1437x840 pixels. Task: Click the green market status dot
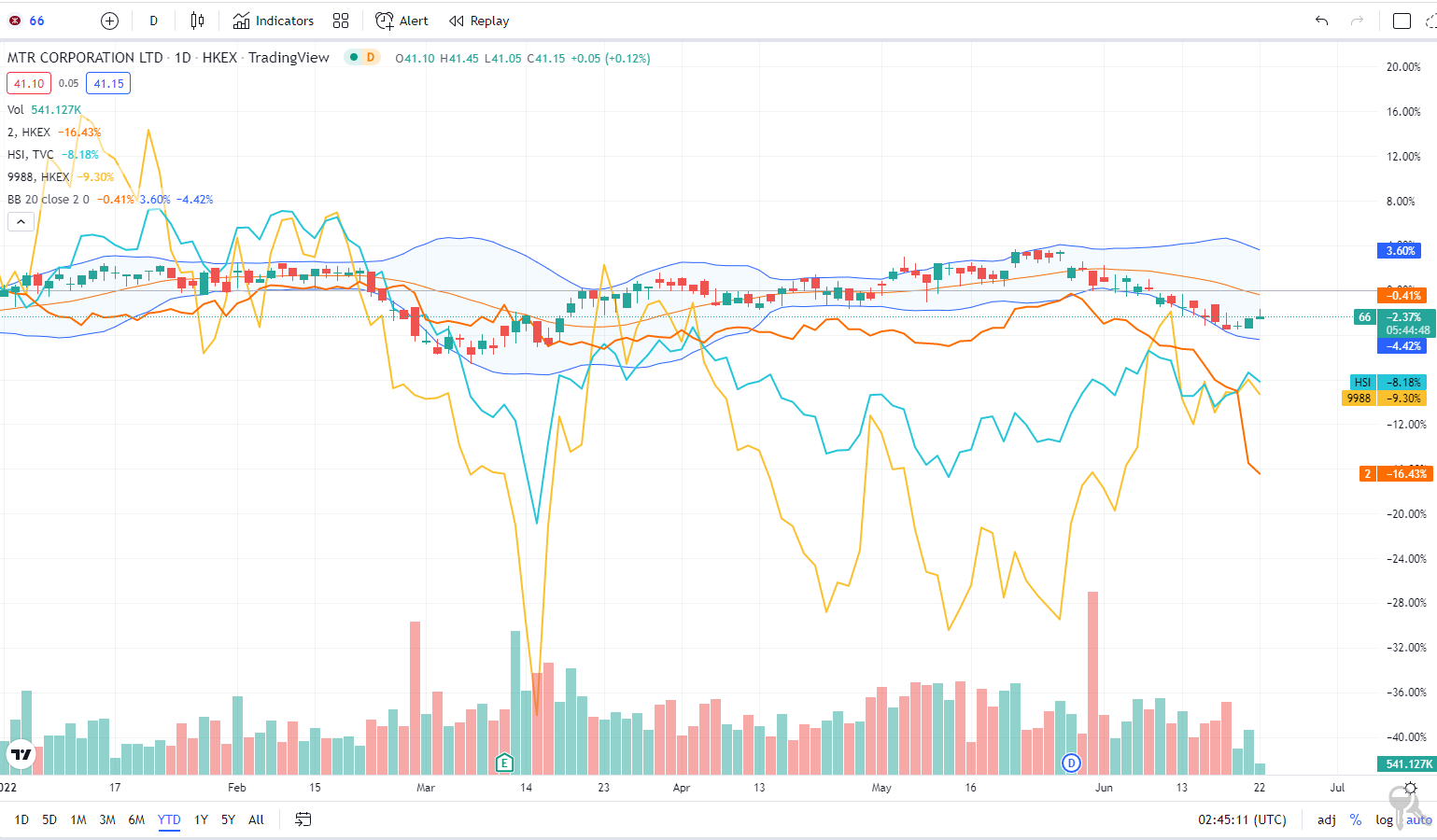354,57
